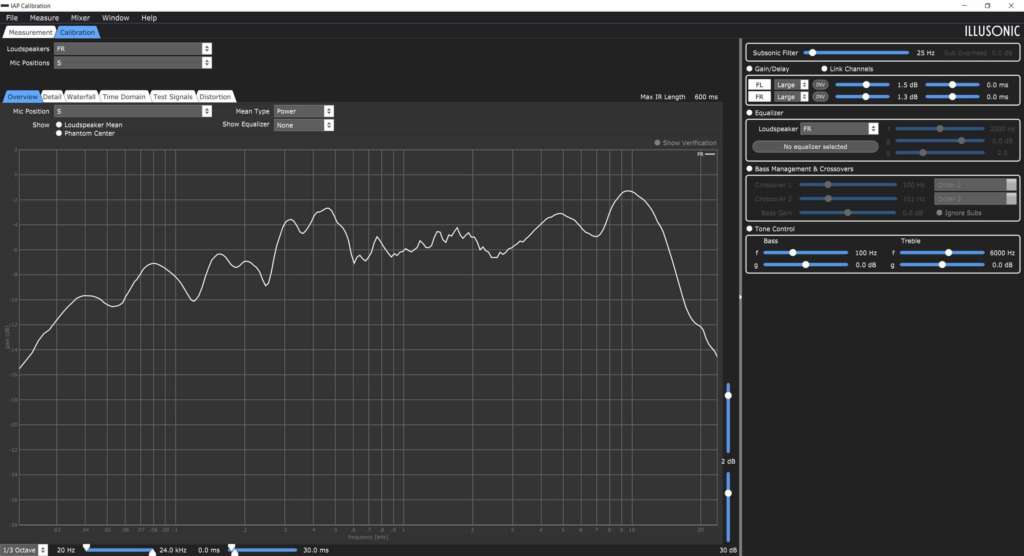Click the 30 dB vertical range slider handle
The image size is (1024, 556).
point(728,493)
